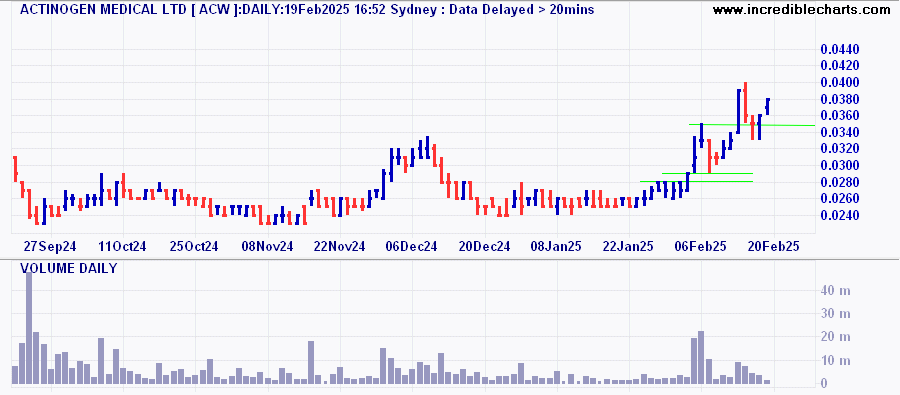Select the 0.0240 price axis label
900x395 pixels.
840,215
